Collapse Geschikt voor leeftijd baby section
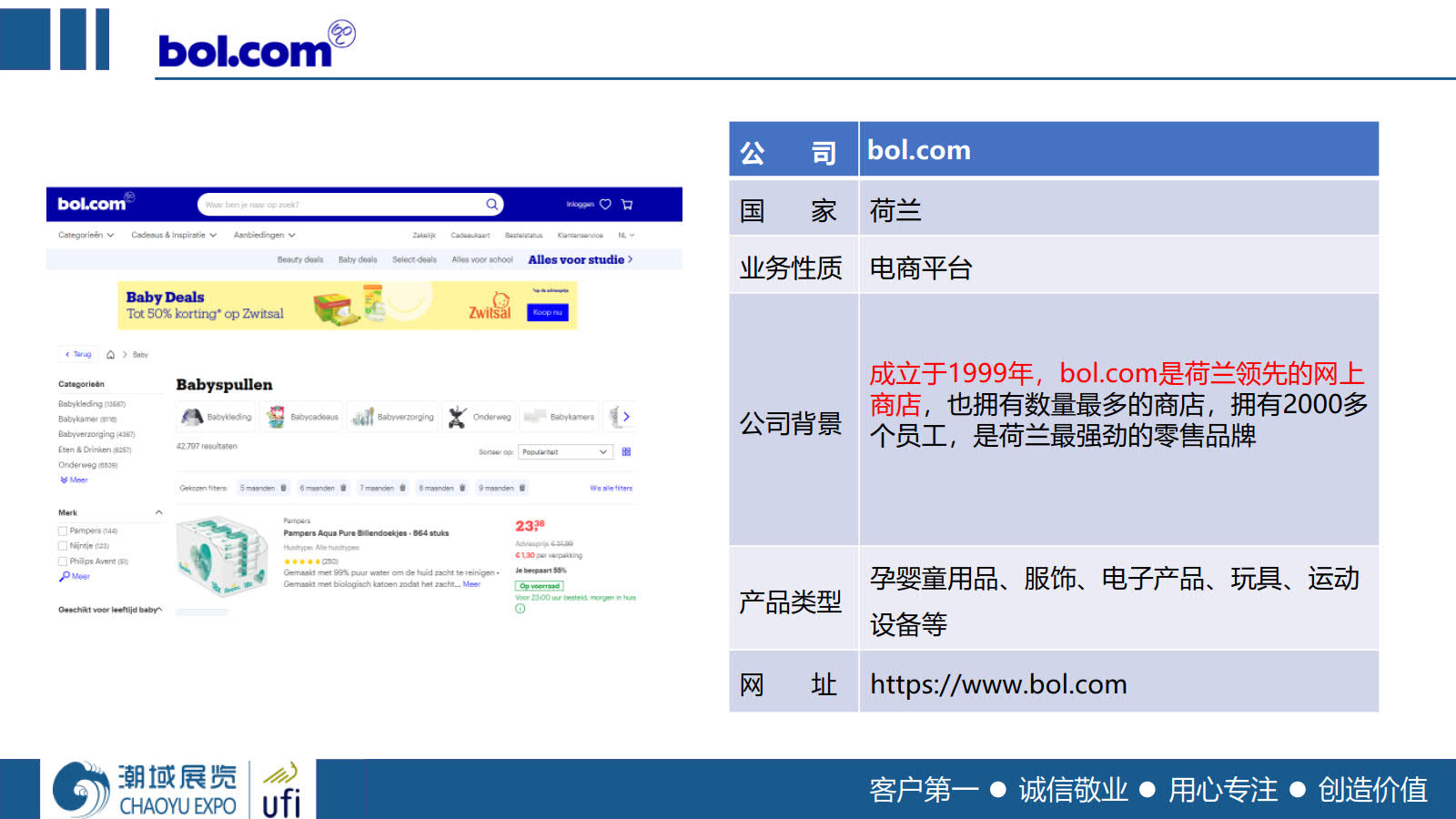Image resolution: width=1456 pixels, height=819 pixels. click(x=160, y=610)
